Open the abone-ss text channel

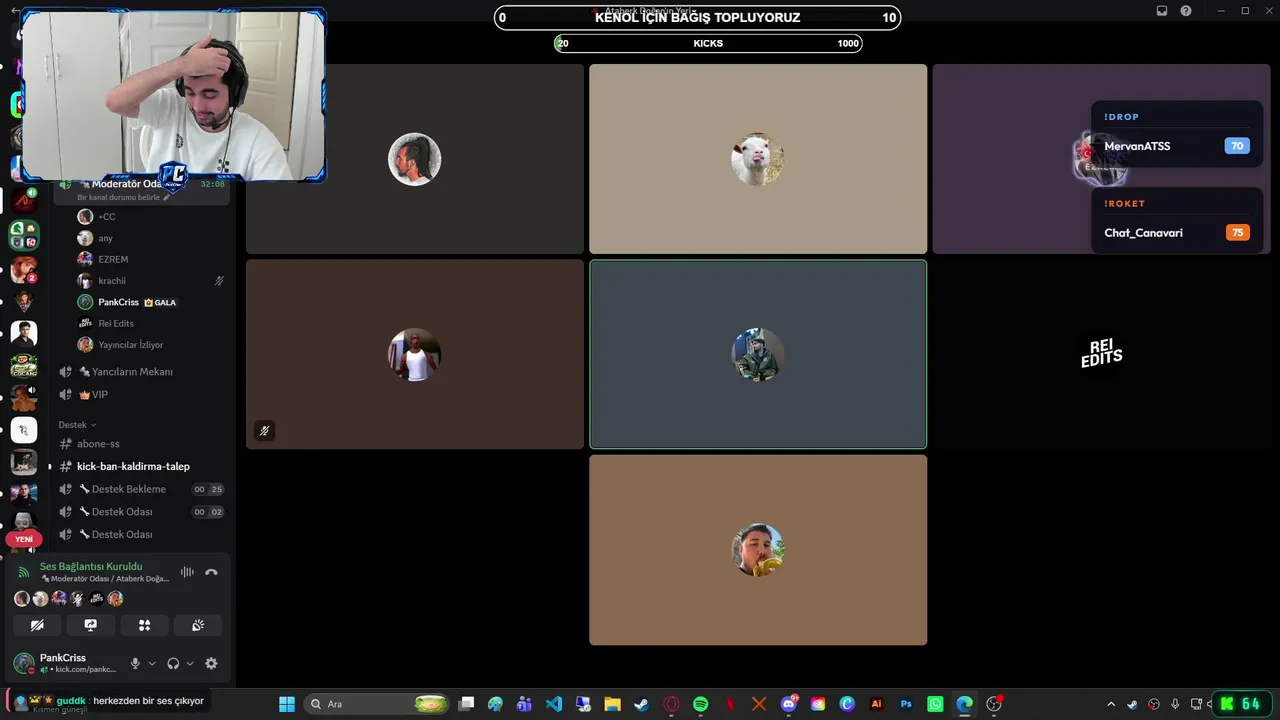click(140, 444)
